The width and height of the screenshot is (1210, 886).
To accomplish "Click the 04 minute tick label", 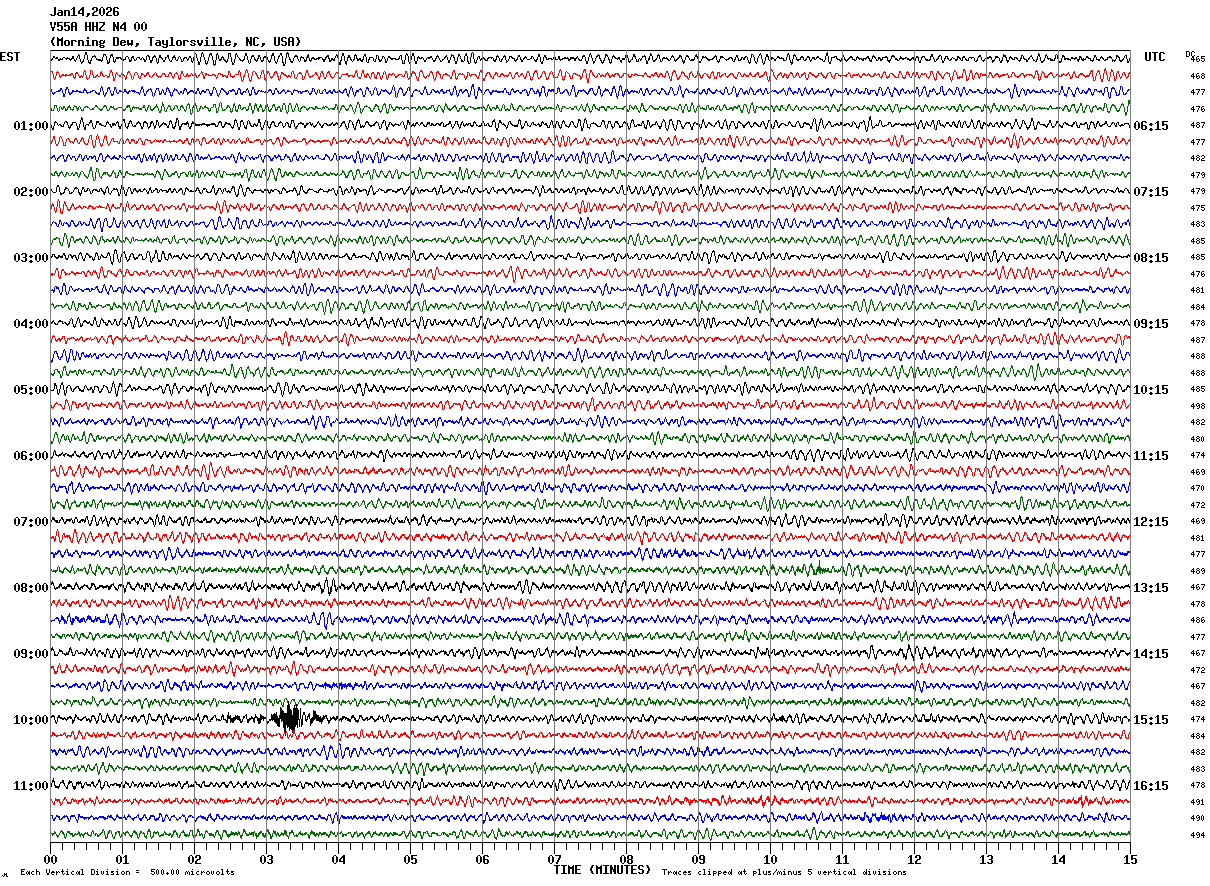I will [x=338, y=859].
